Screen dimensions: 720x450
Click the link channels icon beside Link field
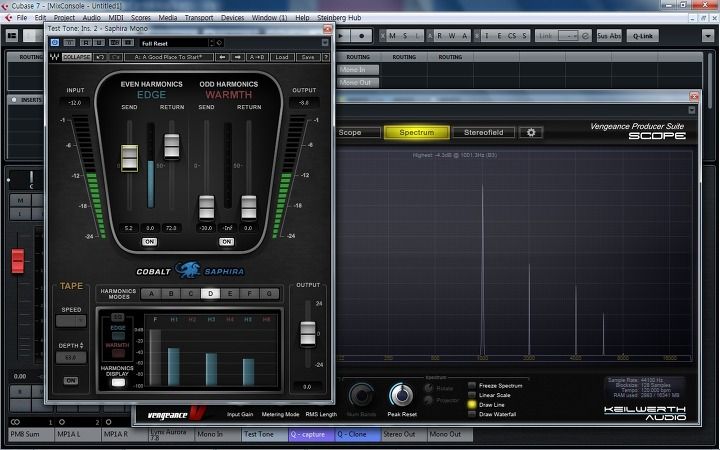click(x=585, y=35)
